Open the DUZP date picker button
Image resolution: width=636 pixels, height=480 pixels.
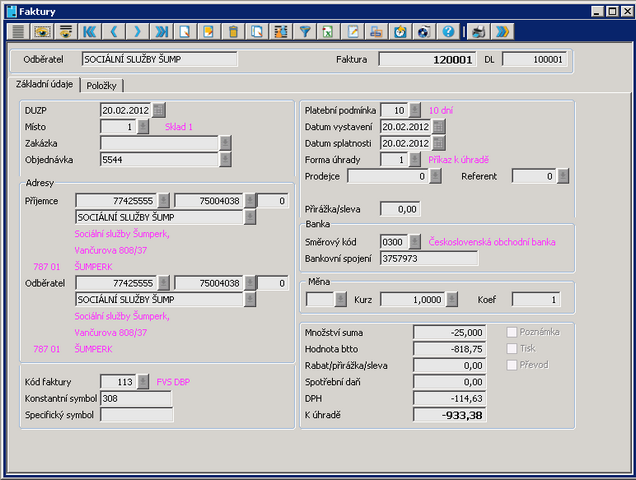158,110
